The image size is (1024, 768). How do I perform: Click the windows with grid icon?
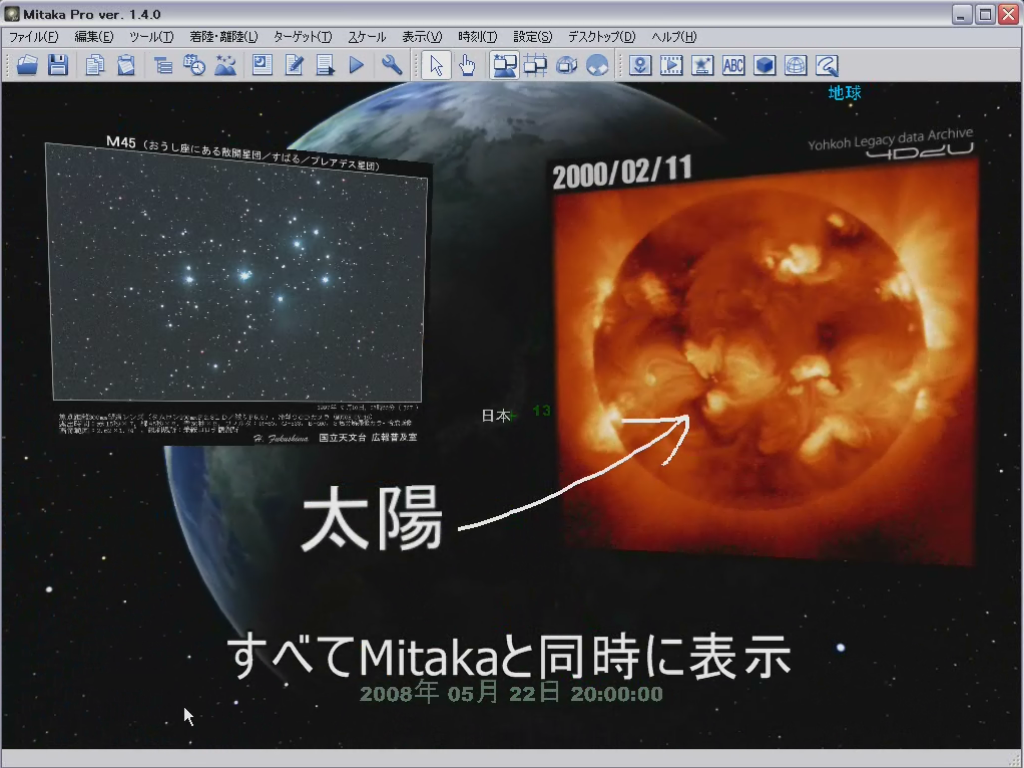(536, 65)
